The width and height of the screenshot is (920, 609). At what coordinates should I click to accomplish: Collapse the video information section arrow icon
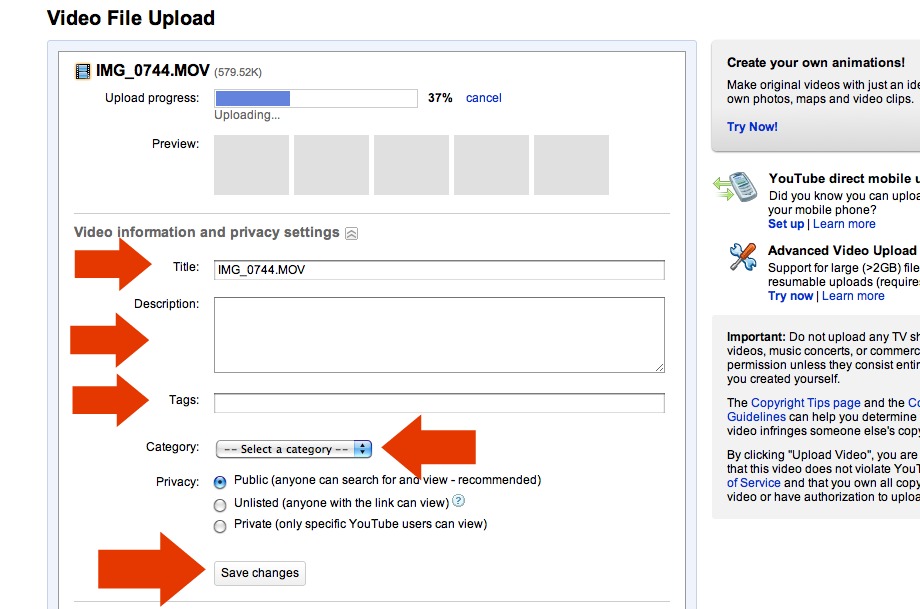pyautogui.click(x=351, y=234)
